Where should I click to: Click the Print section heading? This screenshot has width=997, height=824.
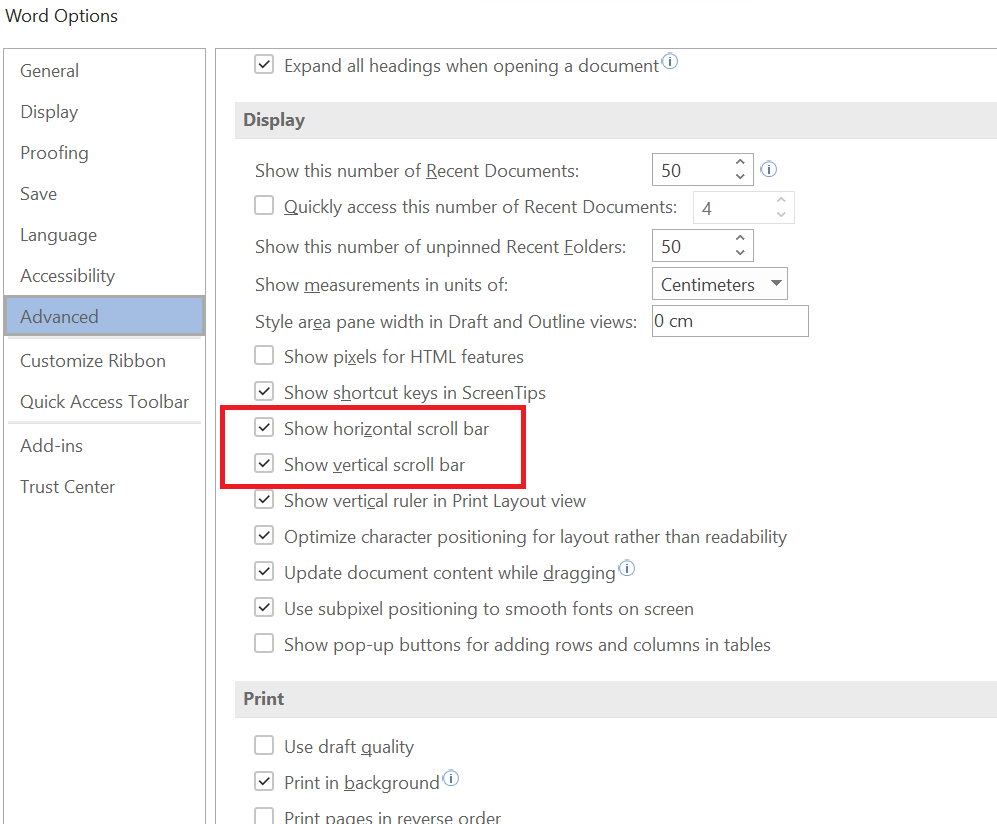tap(263, 699)
